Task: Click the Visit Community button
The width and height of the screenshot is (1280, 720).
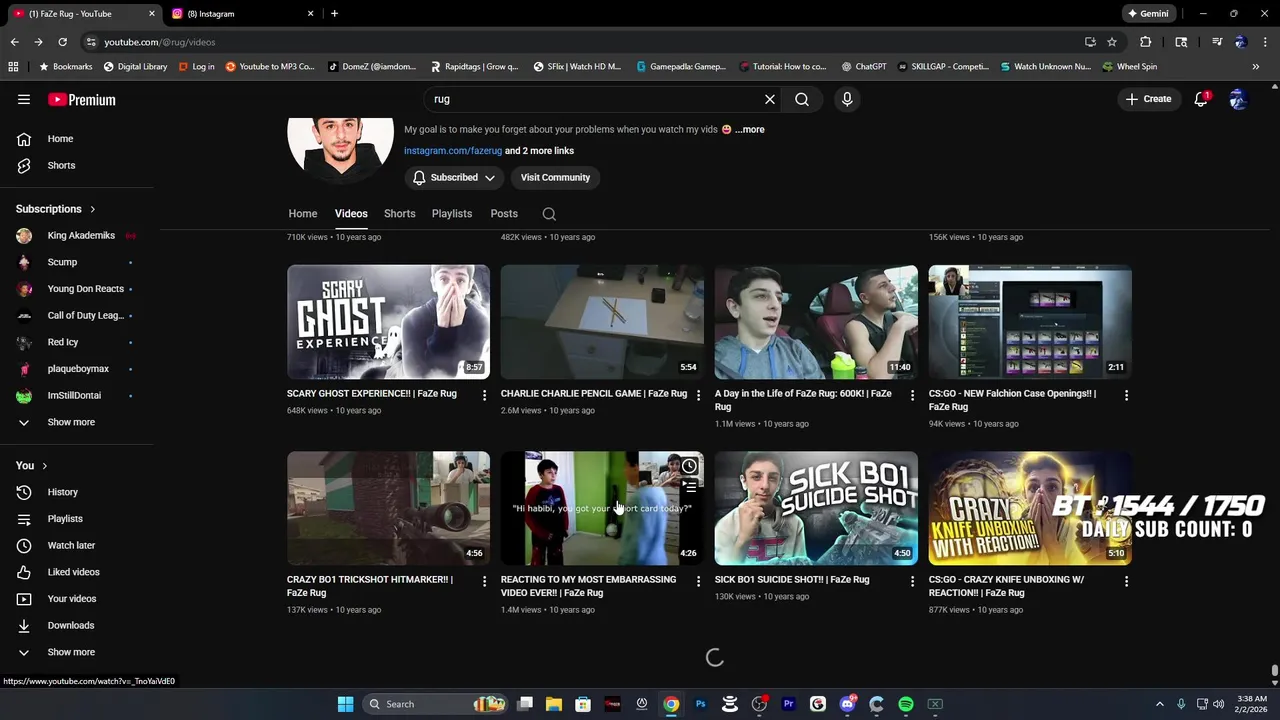Action: [x=555, y=177]
